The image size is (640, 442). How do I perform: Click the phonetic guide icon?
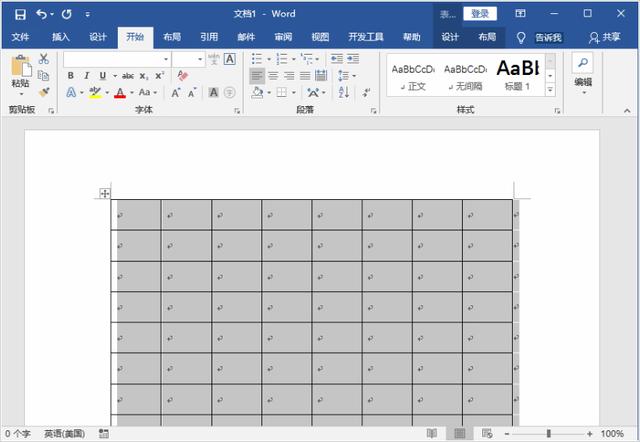pyautogui.click(x=213, y=59)
